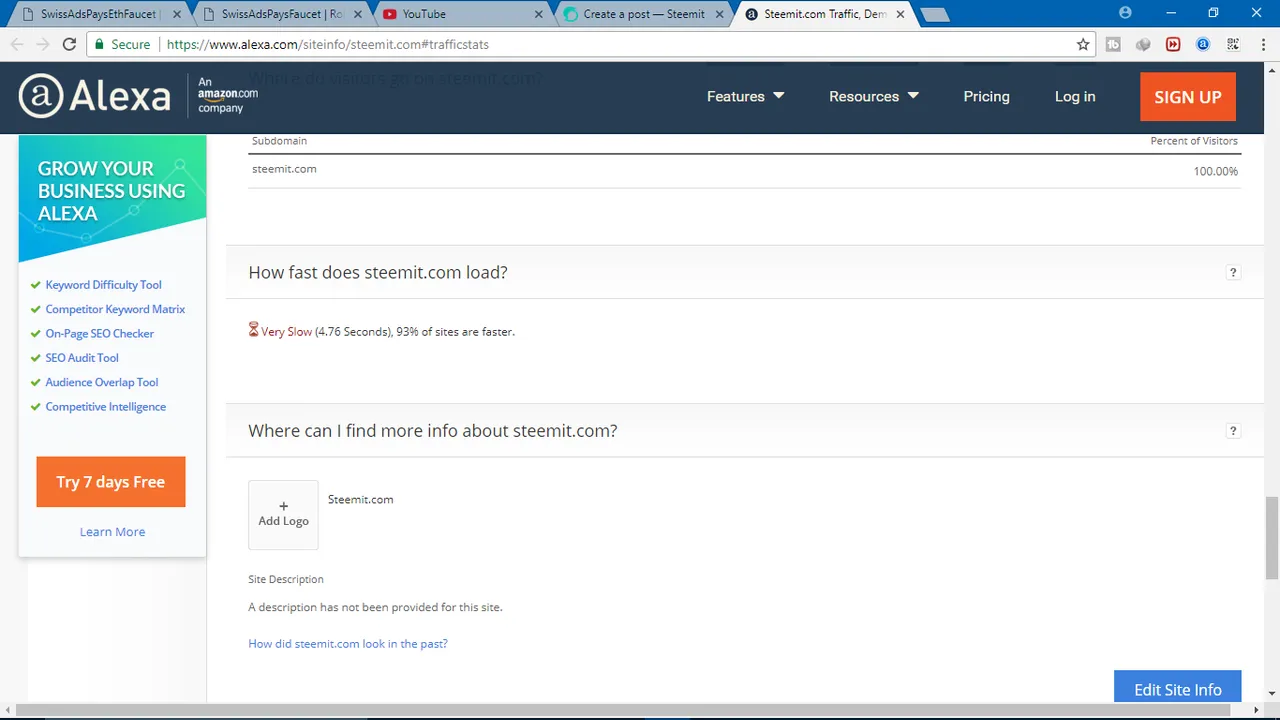This screenshot has width=1280, height=720.
Task: Open the Audience Overlap Tool link
Action: pyautogui.click(x=101, y=382)
